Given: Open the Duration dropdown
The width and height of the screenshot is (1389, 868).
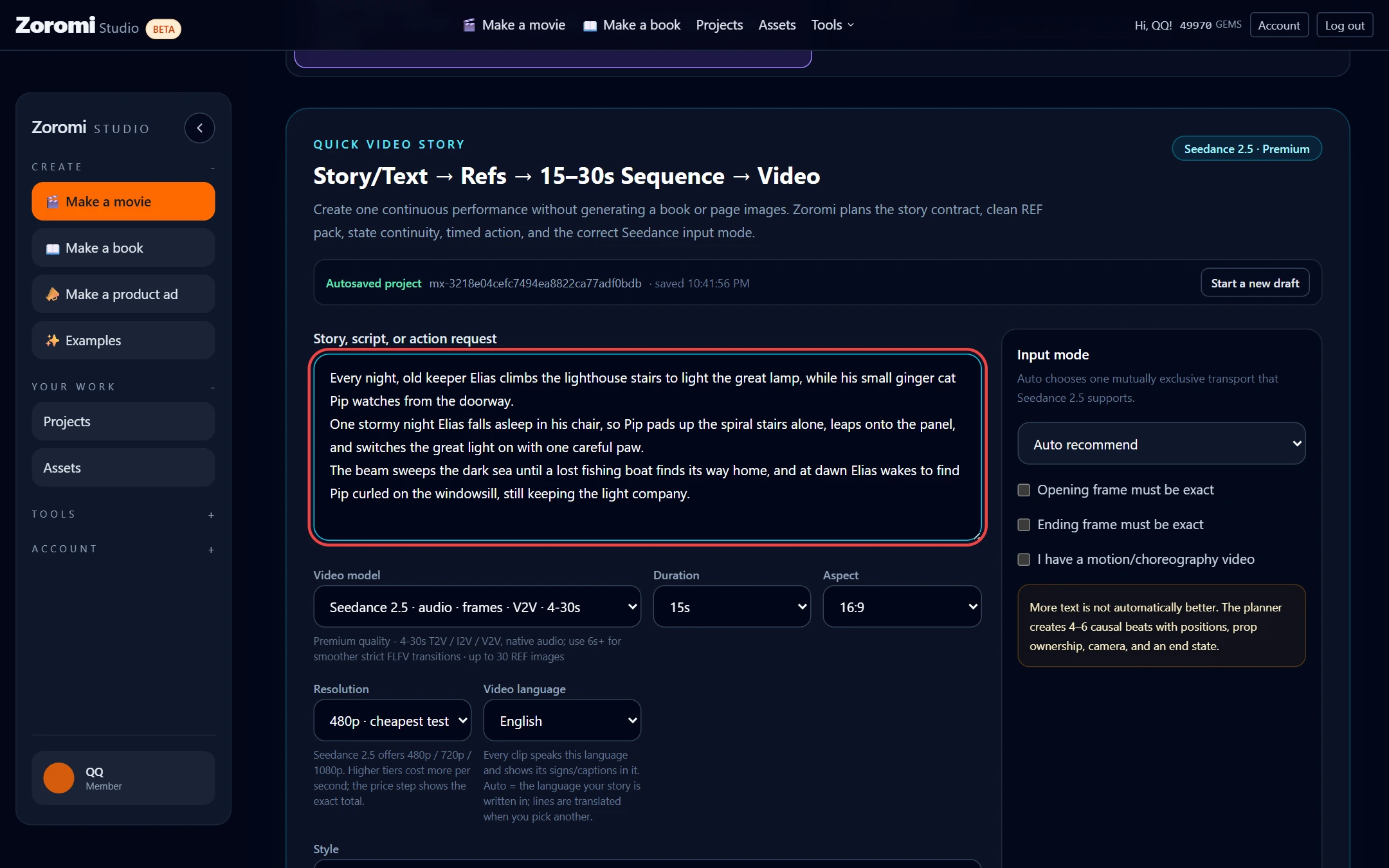Looking at the screenshot, I should tap(732, 606).
